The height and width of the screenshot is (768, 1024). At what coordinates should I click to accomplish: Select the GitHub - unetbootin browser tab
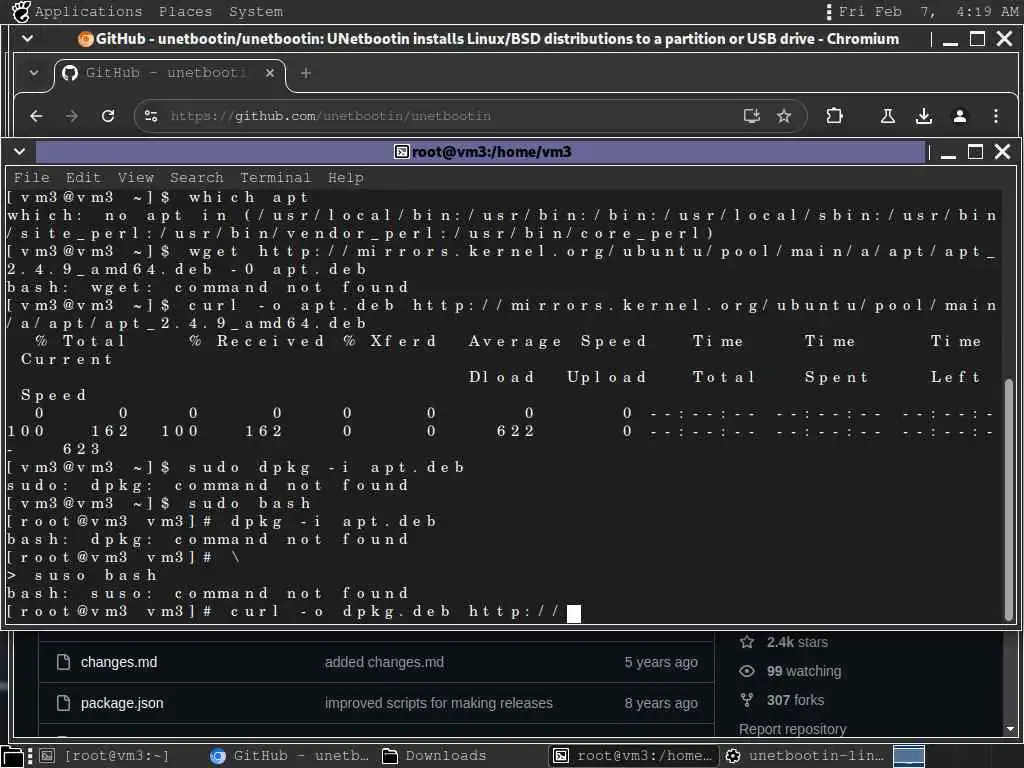point(169,73)
